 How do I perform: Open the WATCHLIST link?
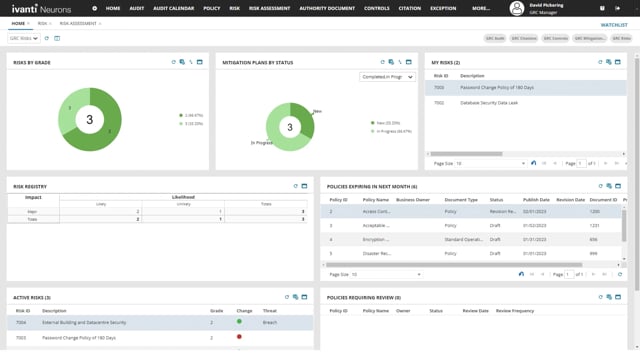click(x=614, y=25)
